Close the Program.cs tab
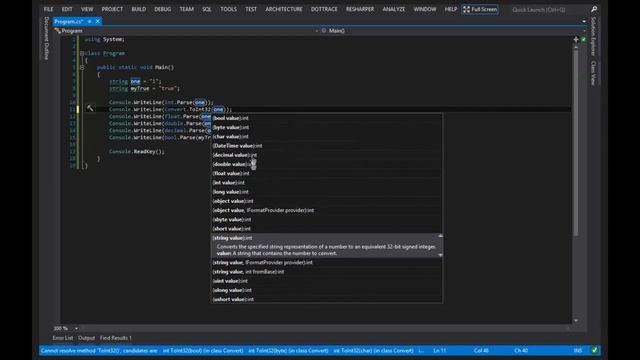The height and width of the screenshot is (360, 640). tap(98, 21)
